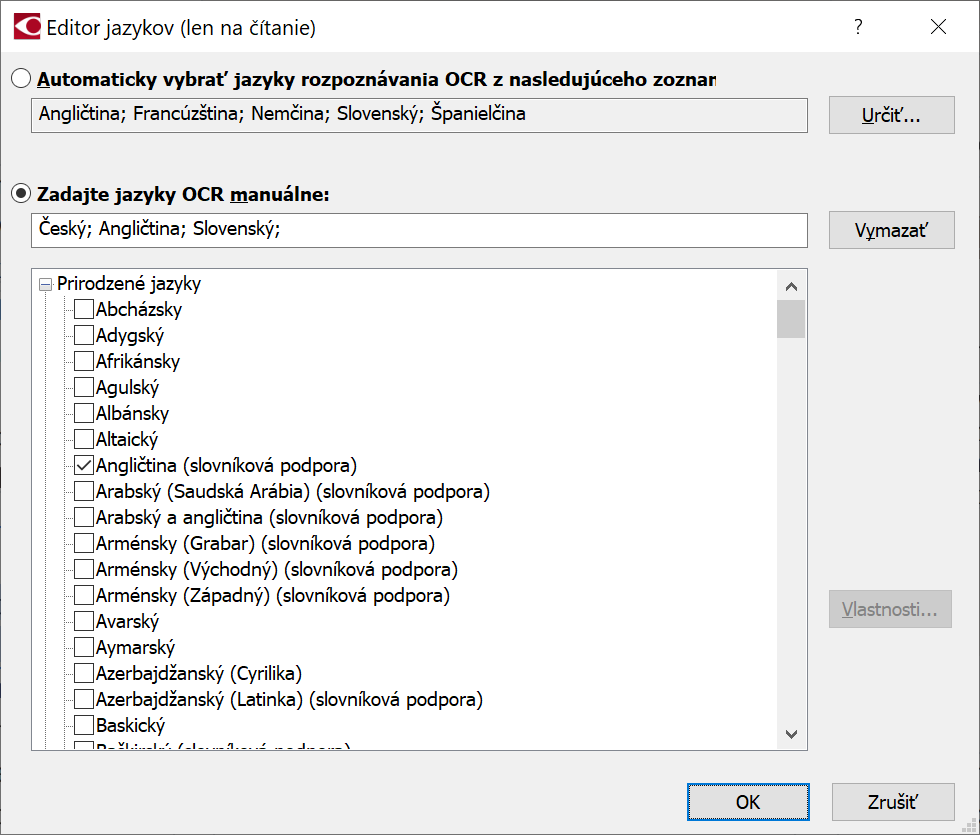Uncheck the Angličtina language checkbox
Screen dimensions: 980x835
coord(84,465)
